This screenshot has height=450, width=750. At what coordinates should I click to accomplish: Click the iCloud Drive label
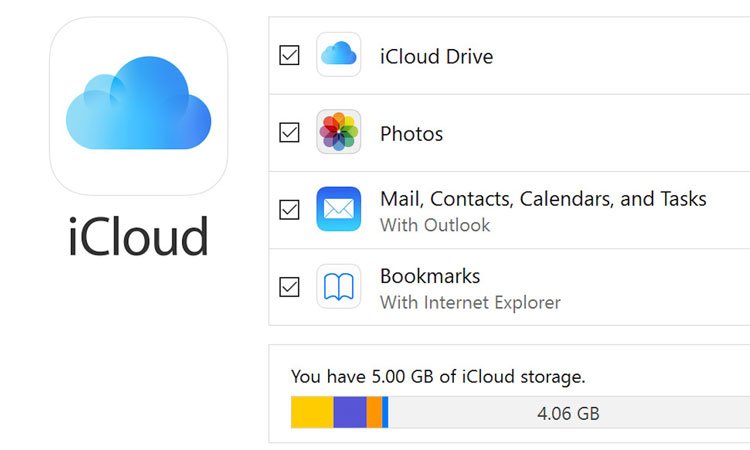coord(436,56)
